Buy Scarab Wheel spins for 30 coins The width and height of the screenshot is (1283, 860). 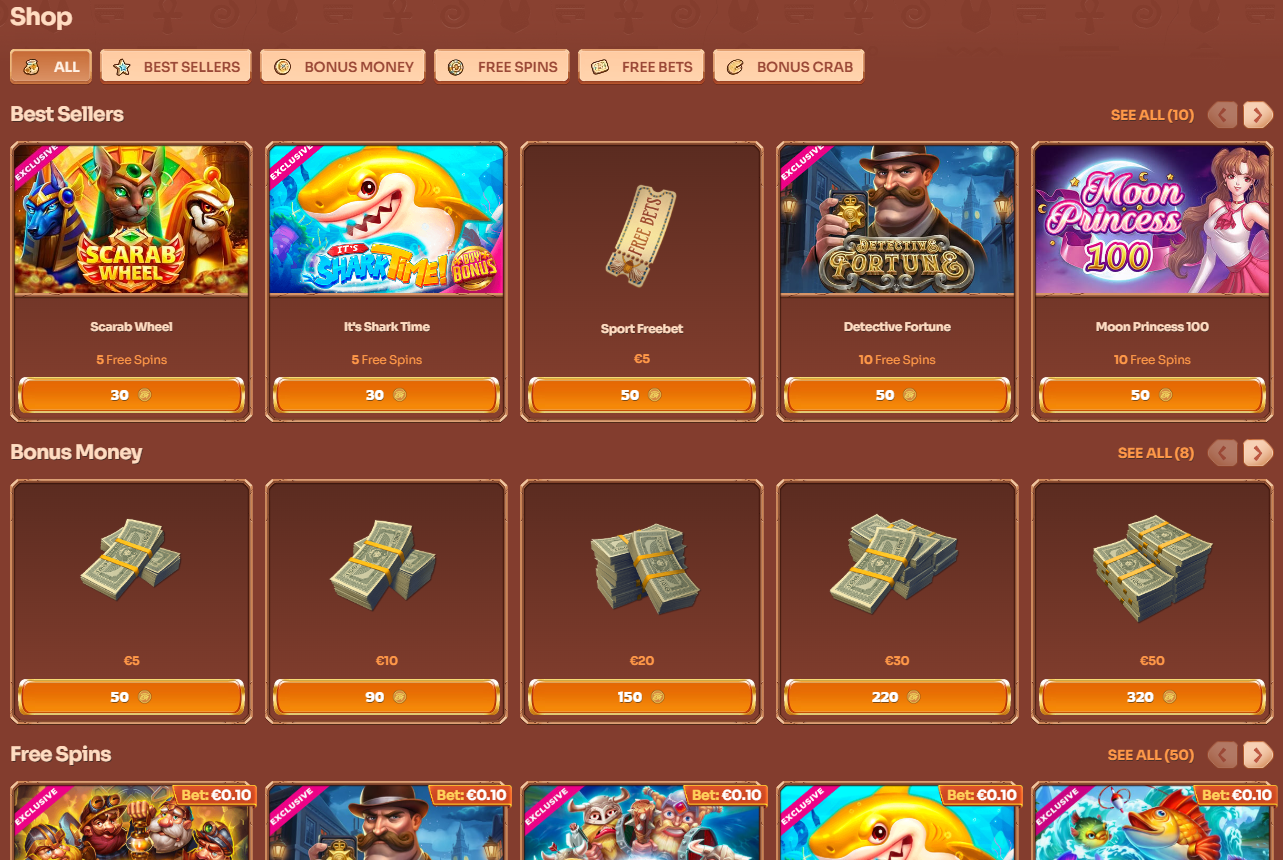tap(131, 395)
